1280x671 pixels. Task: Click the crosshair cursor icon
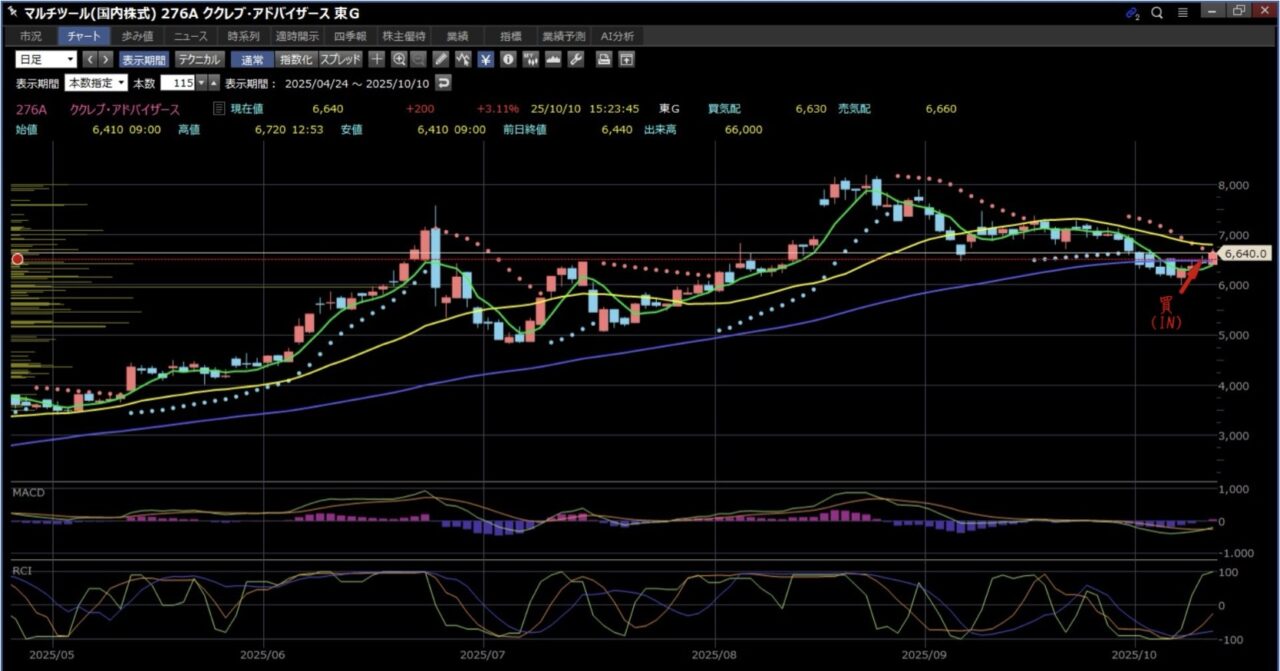(x=377, y=59)
